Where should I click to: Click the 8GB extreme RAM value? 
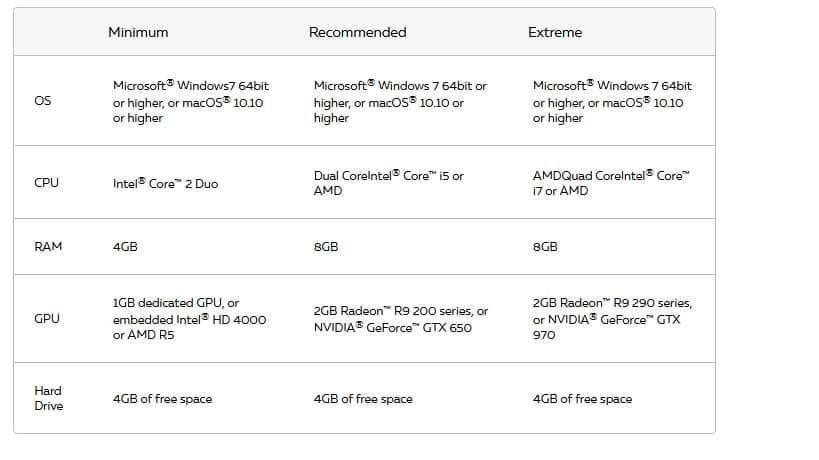pyautogui.click(x=545, y=246)
